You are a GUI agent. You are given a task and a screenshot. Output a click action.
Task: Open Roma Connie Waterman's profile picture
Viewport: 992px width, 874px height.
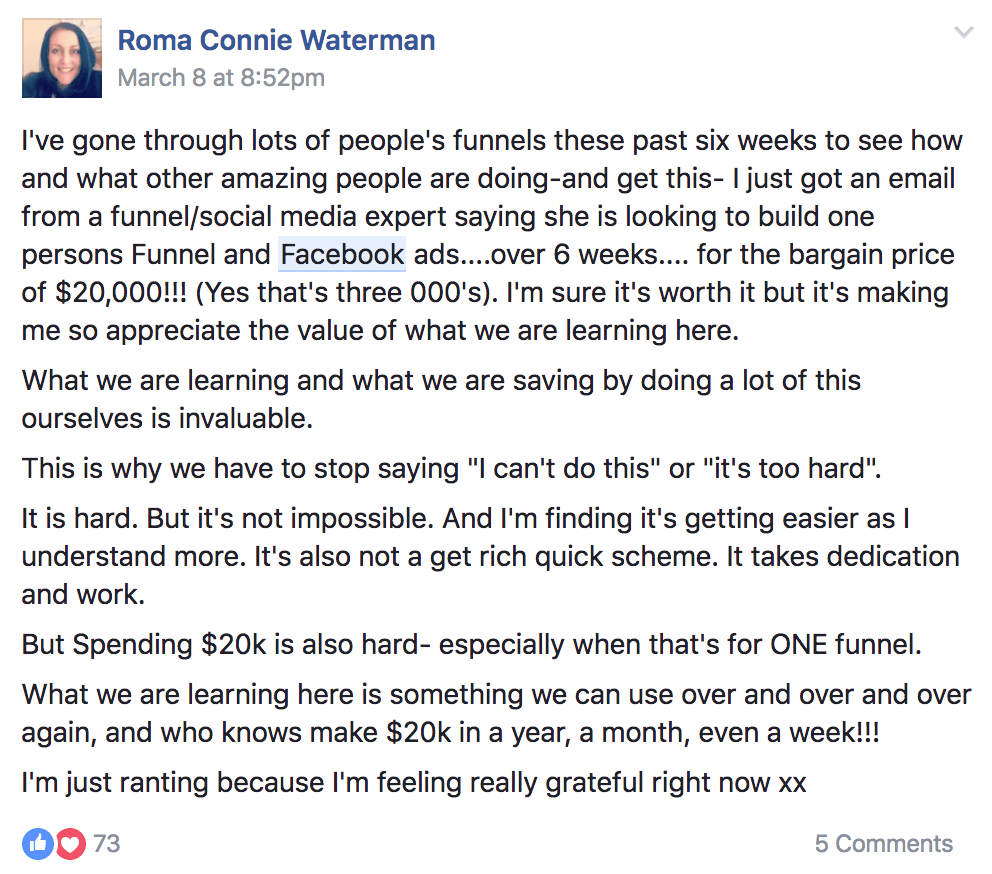point(60,60)
